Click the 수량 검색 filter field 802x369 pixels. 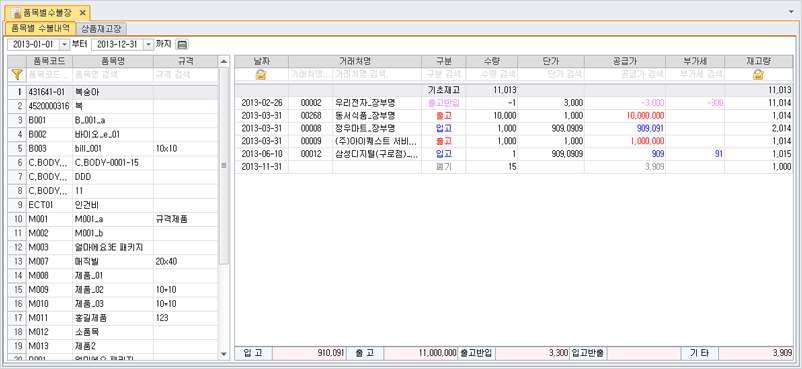point(492,75)
